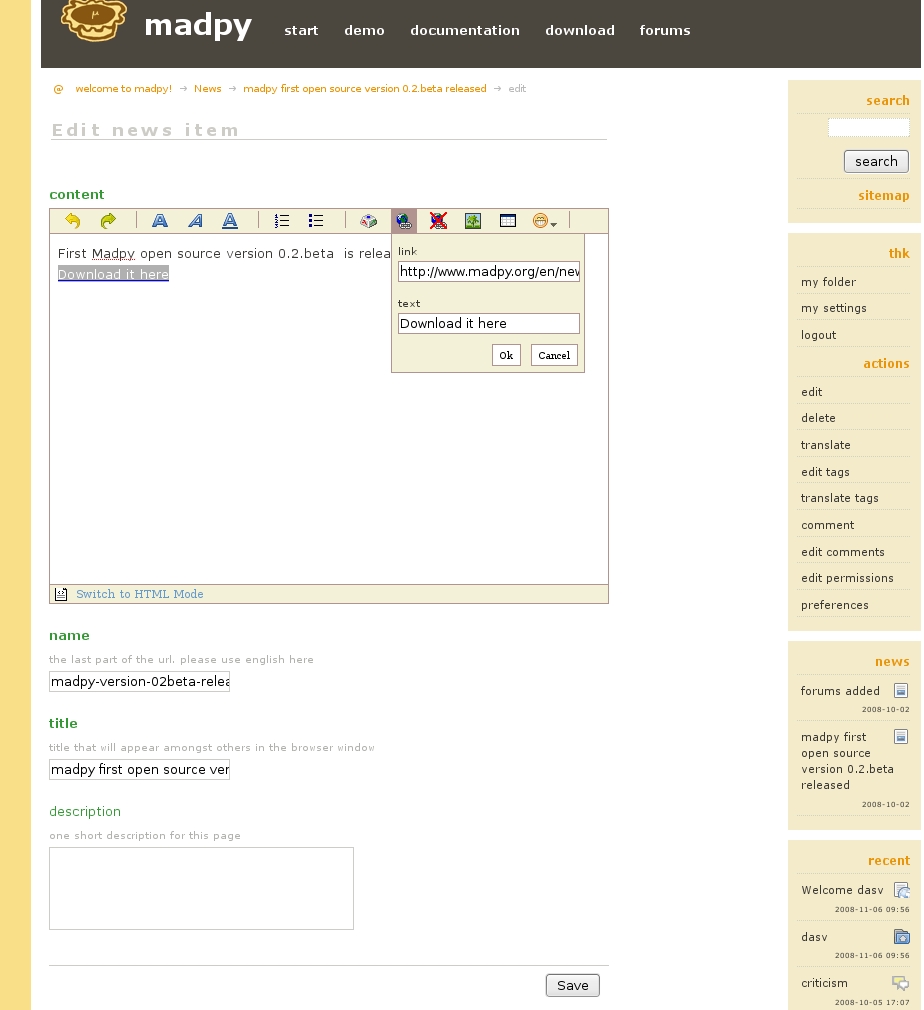This screenshot has width=924, height=1010.
Task: Open the Welcome dasv recent item
Action: click(842, 890)
